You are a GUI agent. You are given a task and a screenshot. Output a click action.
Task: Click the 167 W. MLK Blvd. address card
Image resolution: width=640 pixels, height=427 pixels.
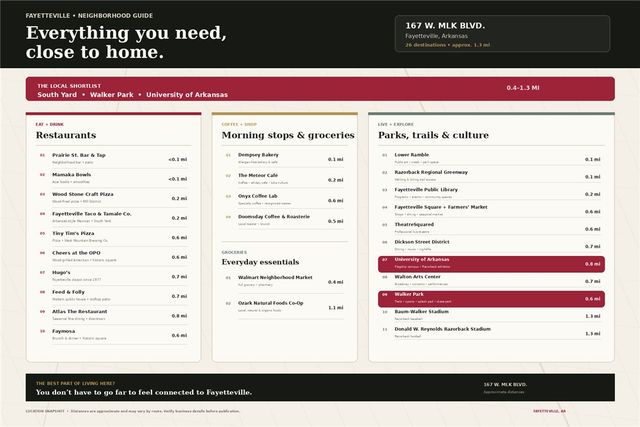[x=502, y=34]
